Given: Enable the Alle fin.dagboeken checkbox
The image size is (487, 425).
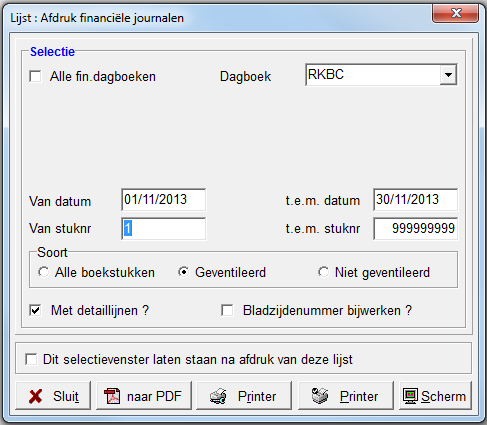Looking at the screenshot, I should tap(35, 76).
